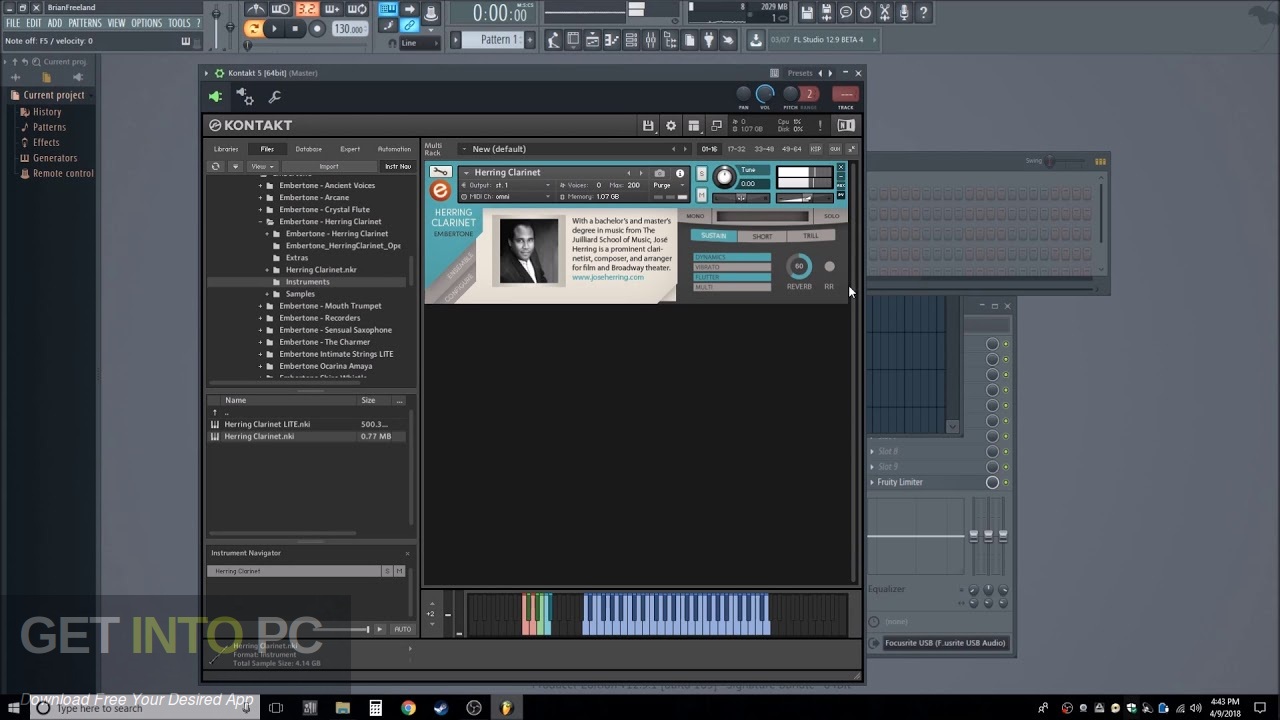
Task: Toggle MONO mode on clarinet interface
Action: pyautogui.click(x=696, y=216)
